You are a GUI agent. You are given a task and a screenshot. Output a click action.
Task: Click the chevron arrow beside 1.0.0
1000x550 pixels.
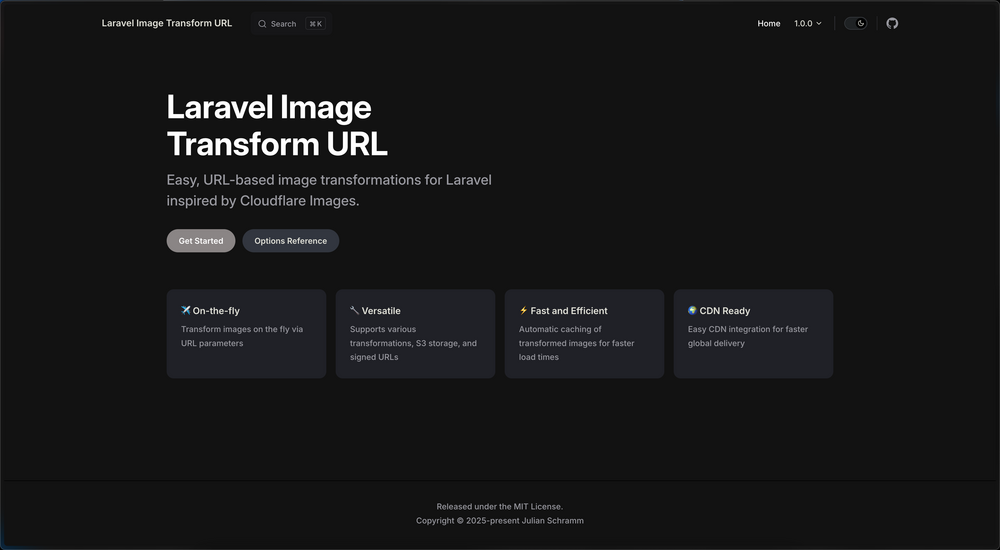pos(819,24)
